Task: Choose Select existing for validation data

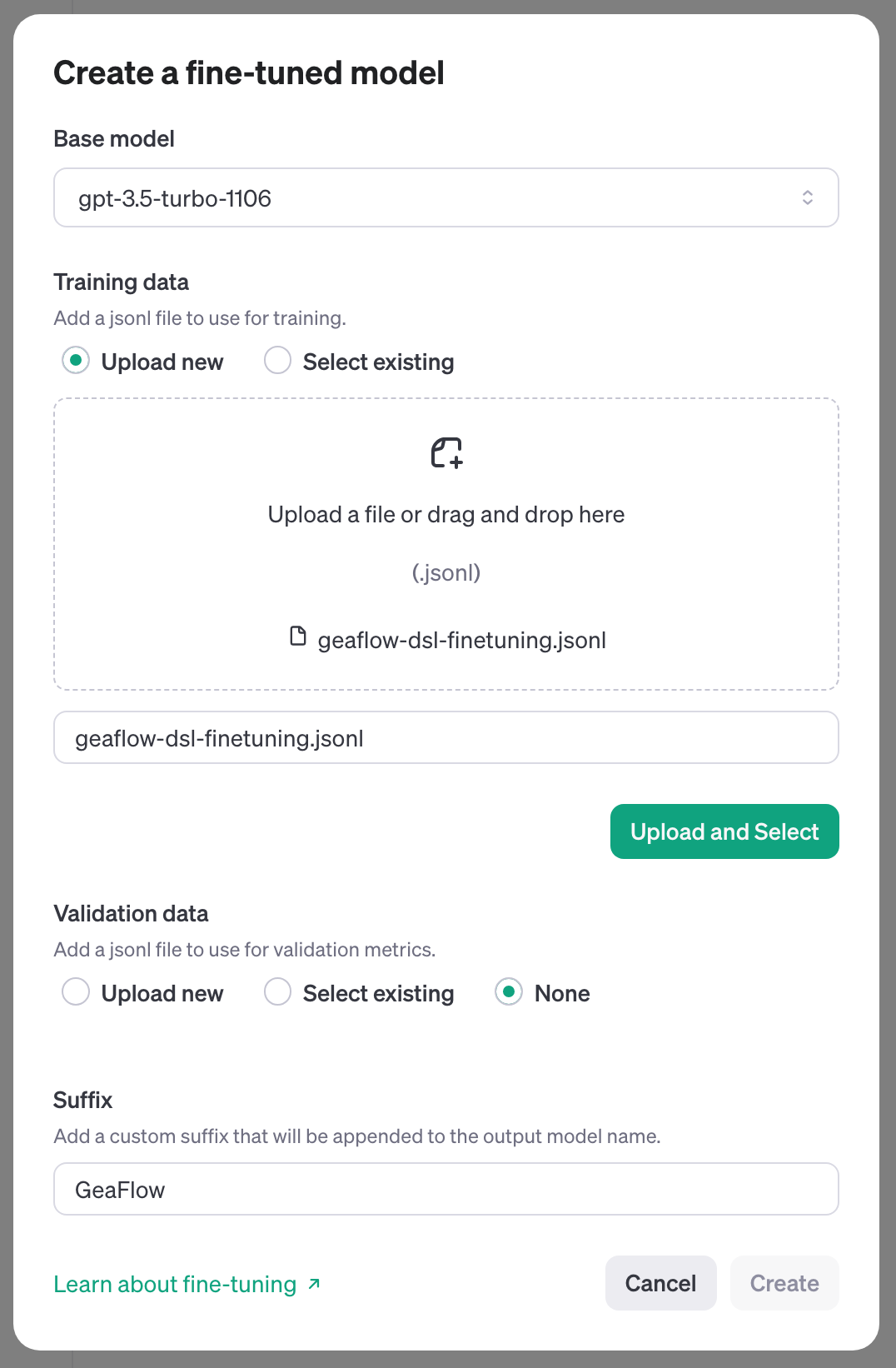Action: tap(277, 992)
